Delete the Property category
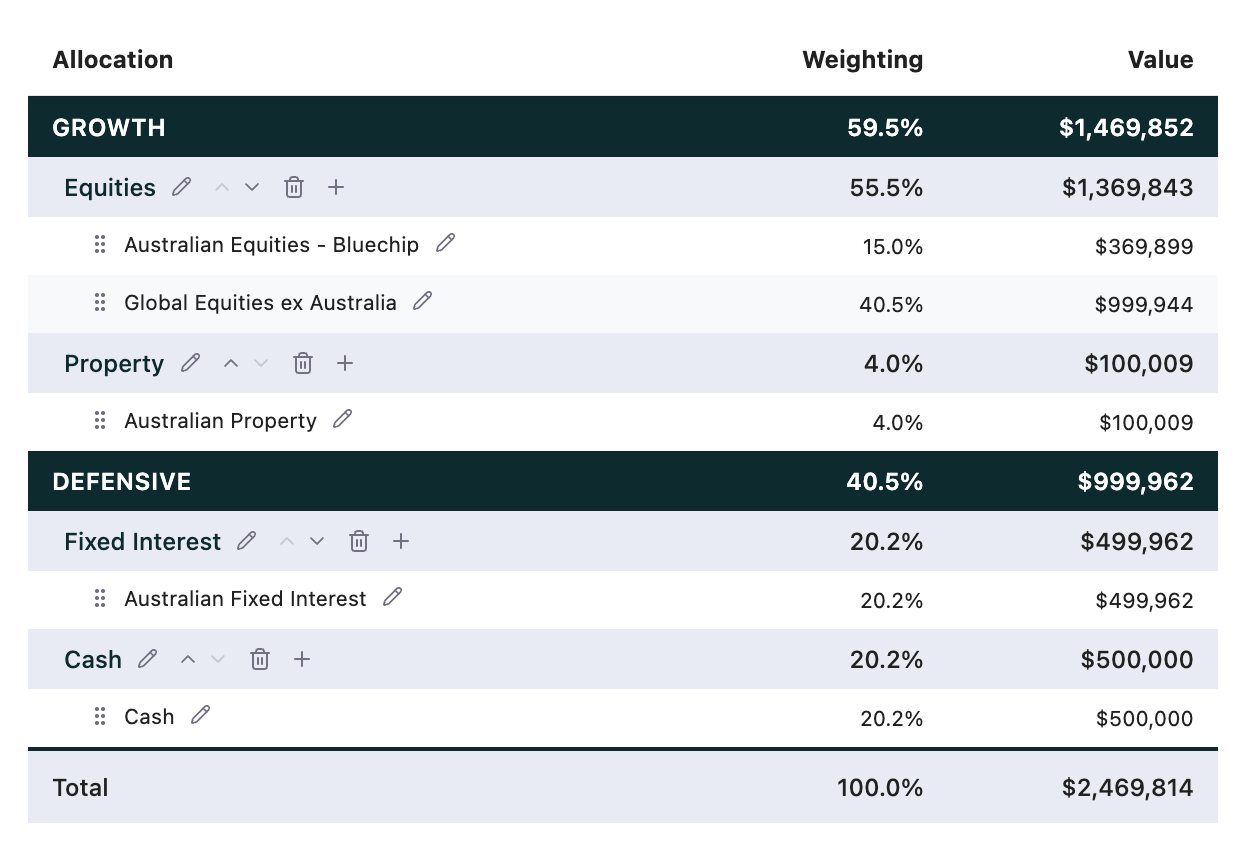 (303, 363)
